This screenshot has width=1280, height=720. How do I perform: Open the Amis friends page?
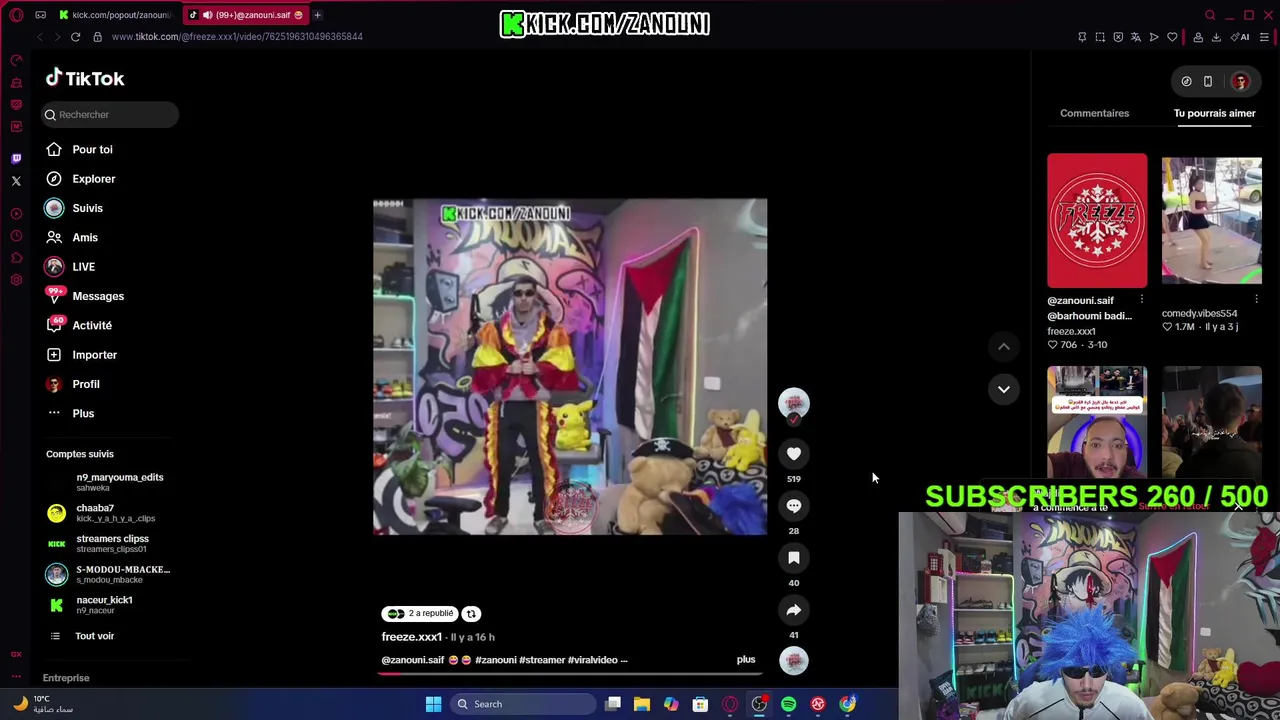[x=72, y=237]
